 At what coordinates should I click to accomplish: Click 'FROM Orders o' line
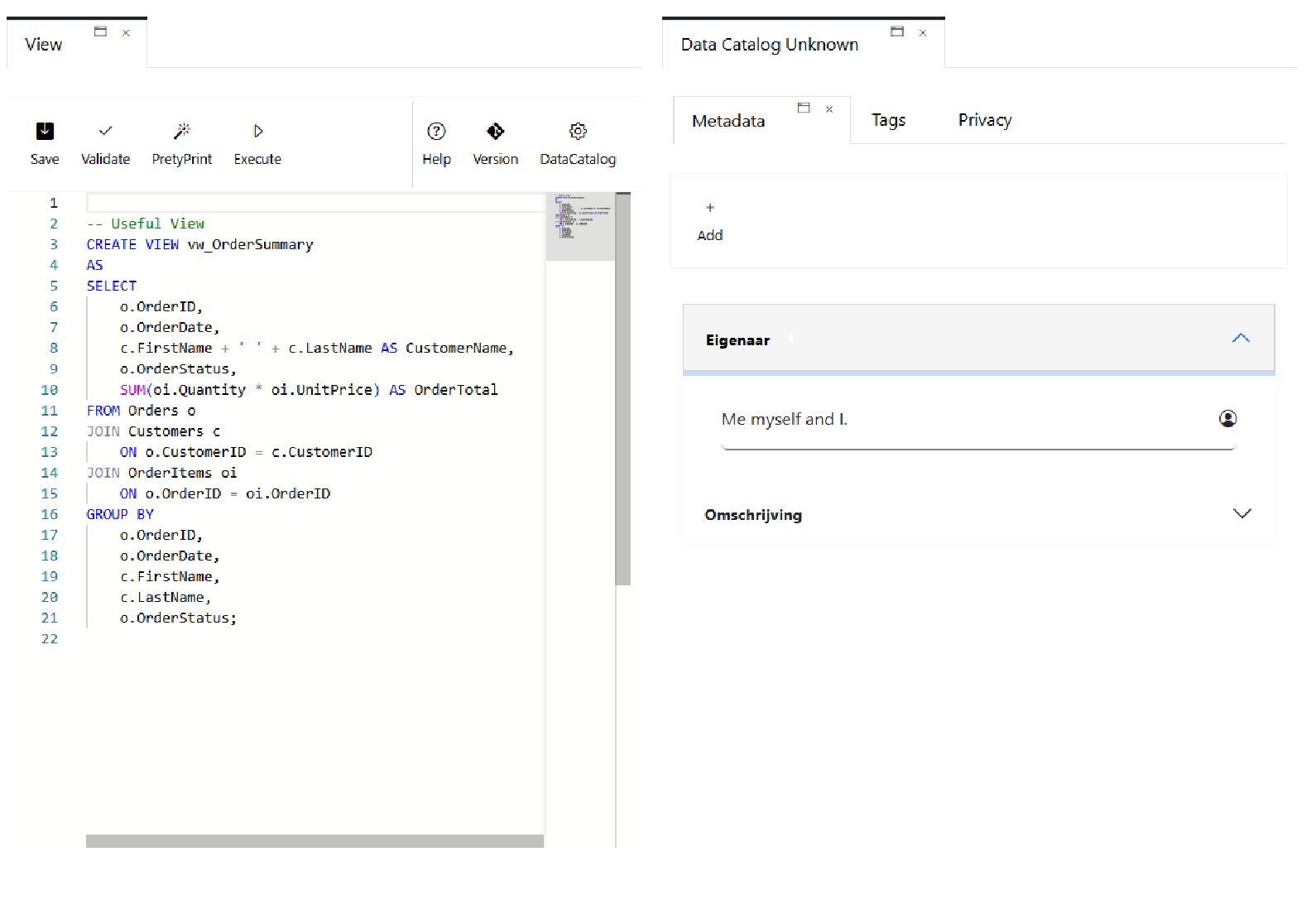[x=141, y=411]
